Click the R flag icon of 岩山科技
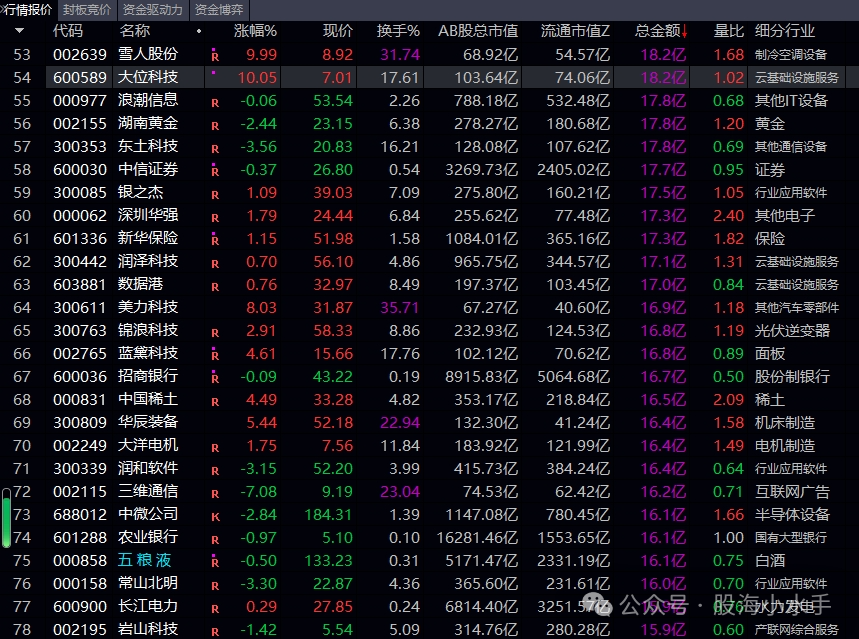Image resolution: width=859 pixels, height=639 pixels. (x=215, y=632)
